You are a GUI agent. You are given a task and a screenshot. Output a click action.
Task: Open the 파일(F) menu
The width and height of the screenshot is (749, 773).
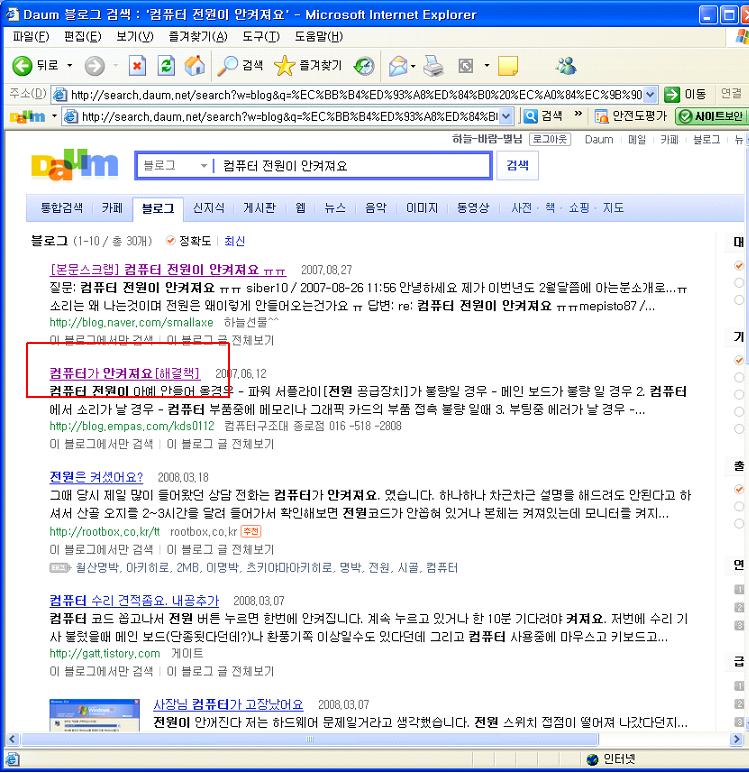(31, 36)
